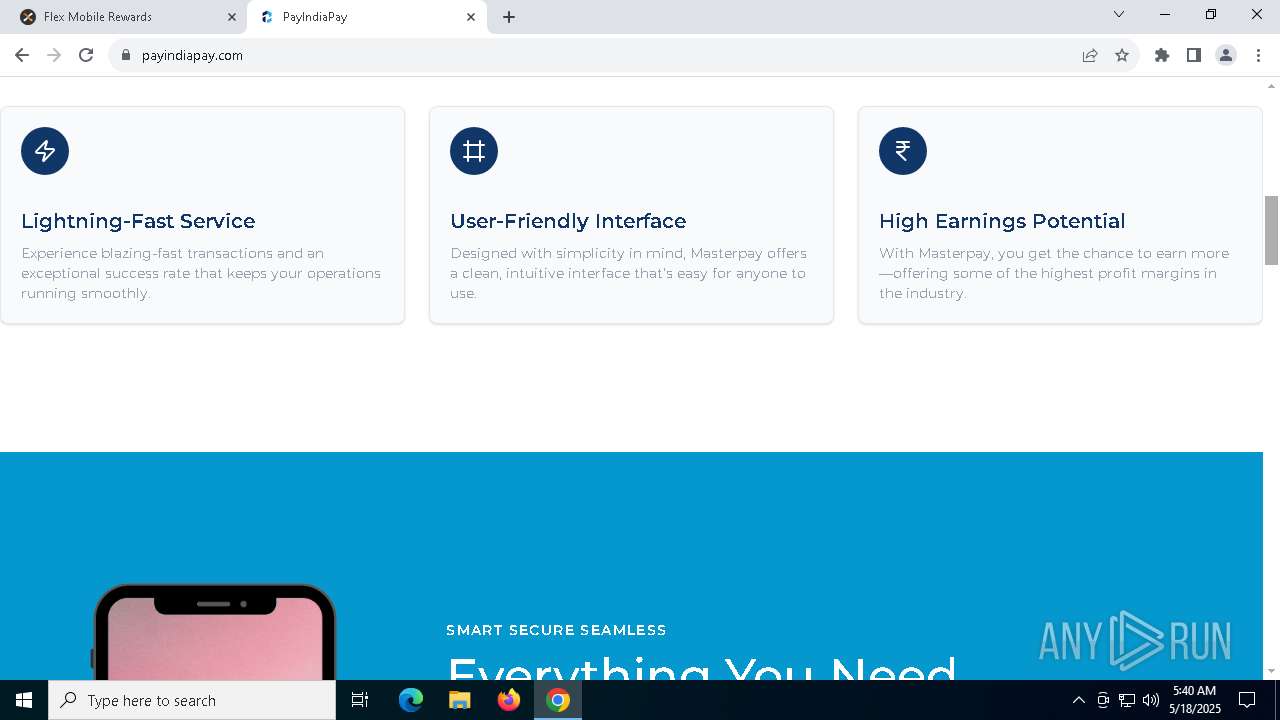Open the notifications action center icon

click(x=1247, y=700)
